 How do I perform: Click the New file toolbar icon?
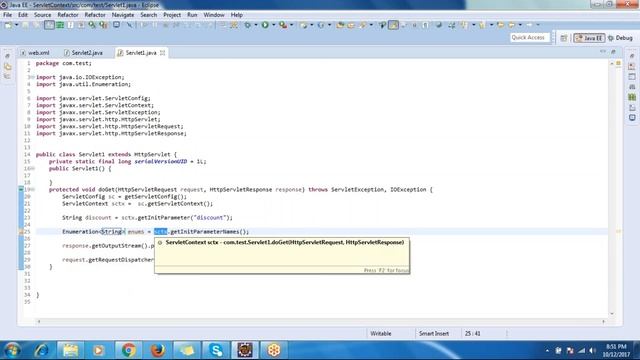[8, 25]
